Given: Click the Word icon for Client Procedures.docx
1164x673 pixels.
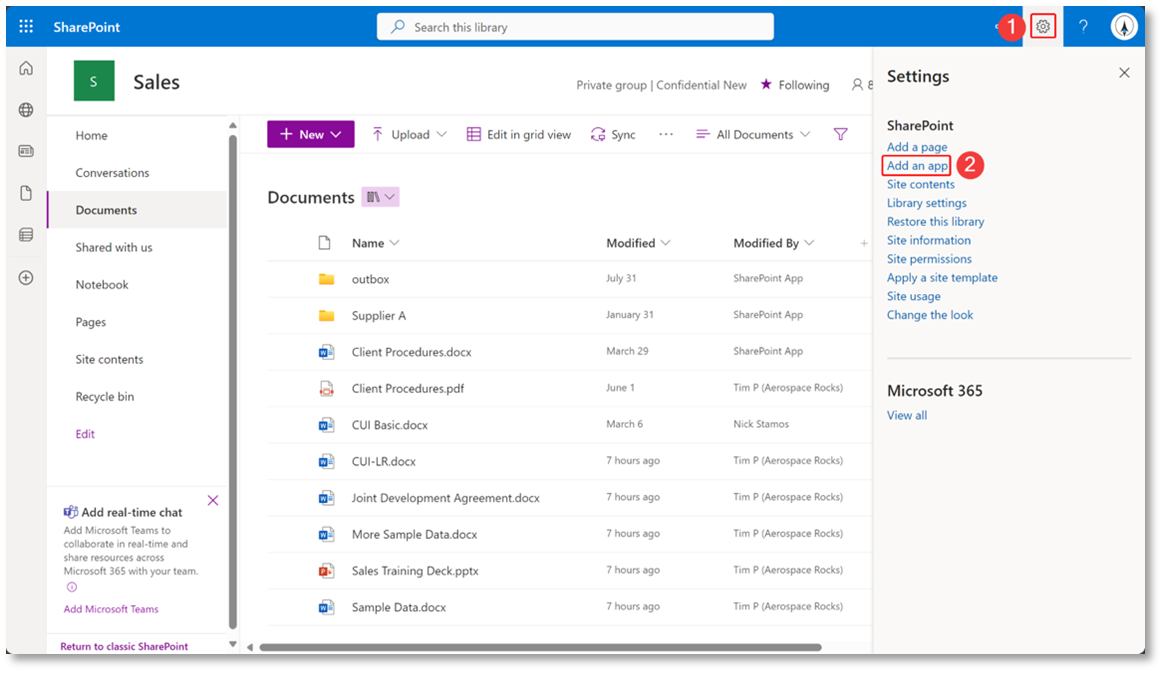Looking at the screenshot, I should pyautogui.click(x=326, y=352).
